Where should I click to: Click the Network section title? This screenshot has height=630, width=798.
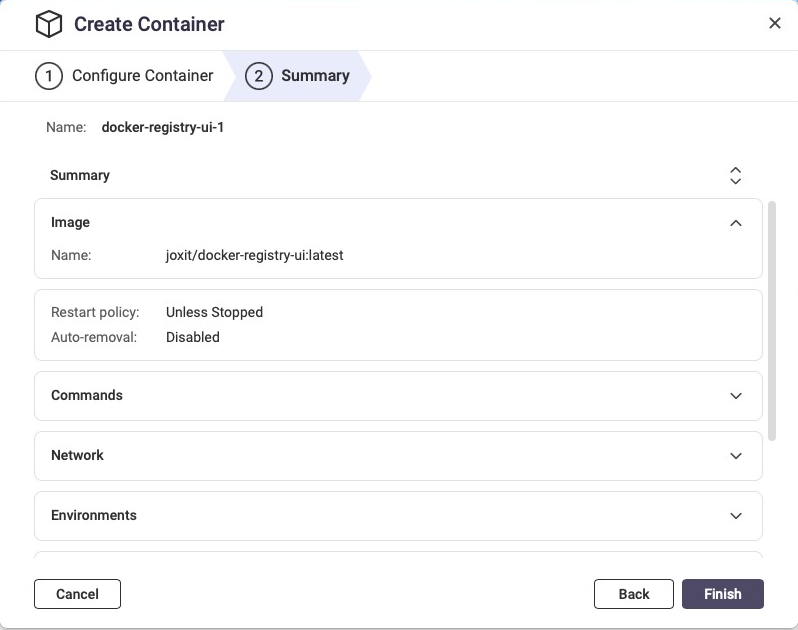[77, 455]
